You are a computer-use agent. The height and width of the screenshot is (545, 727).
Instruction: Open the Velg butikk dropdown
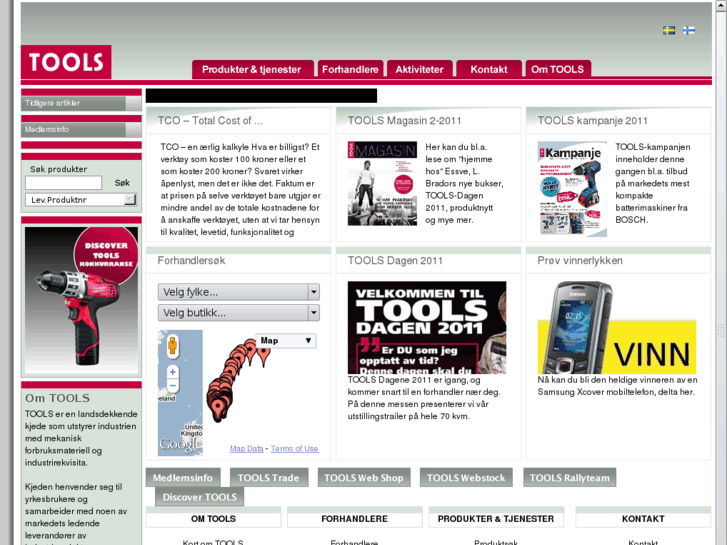click(x=239, y=313)
